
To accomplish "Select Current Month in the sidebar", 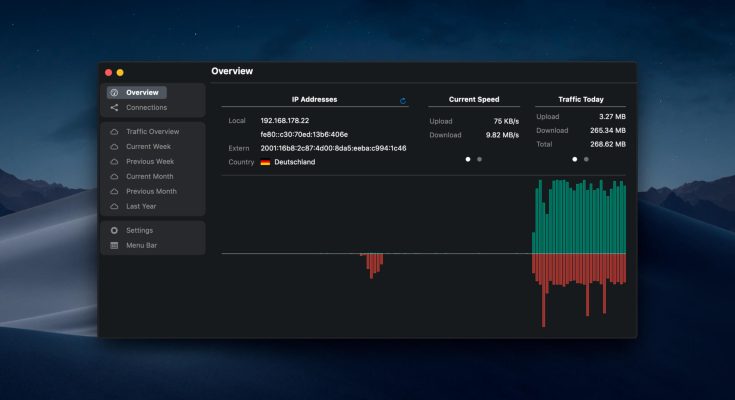I will pyautogui.click(x=150, y=176).
